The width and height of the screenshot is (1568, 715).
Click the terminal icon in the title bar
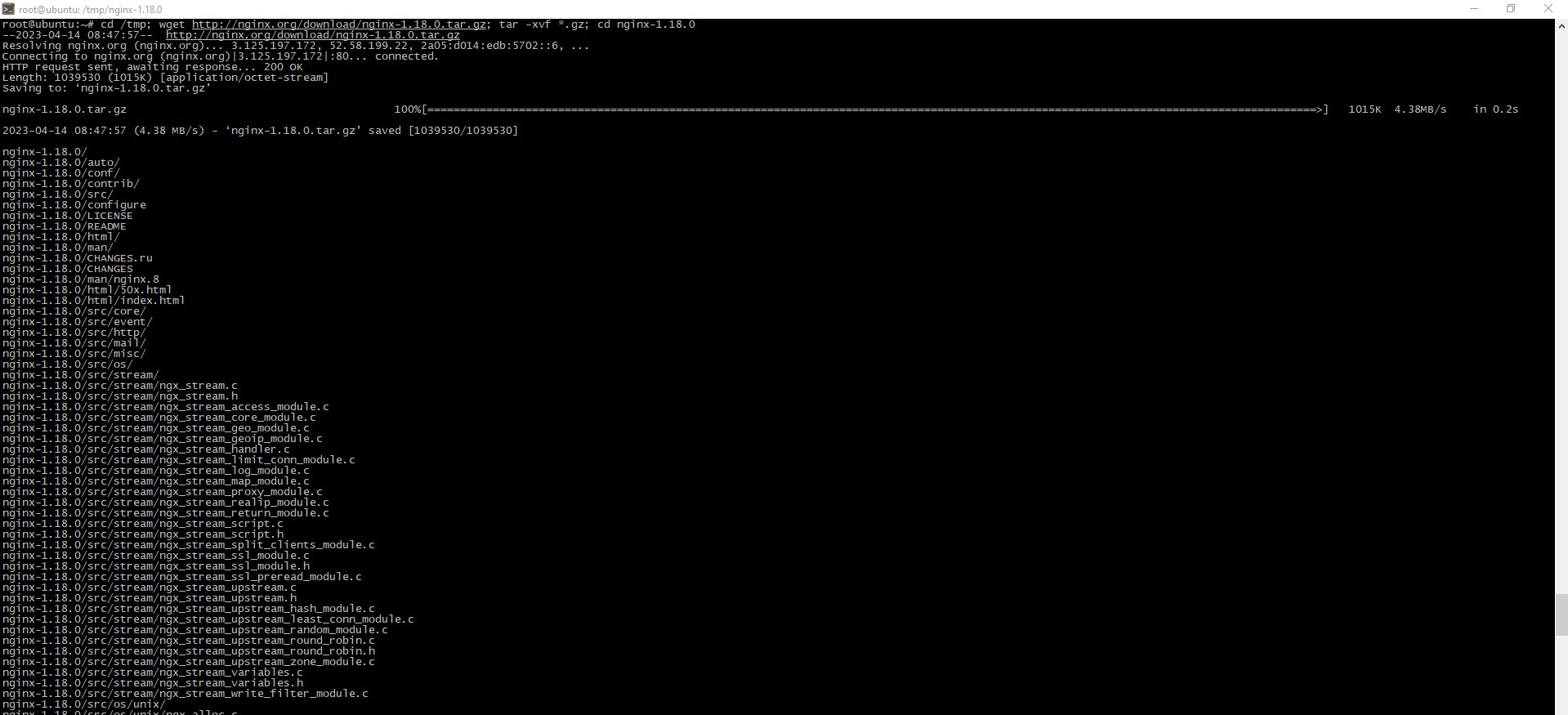click(8, 9)
